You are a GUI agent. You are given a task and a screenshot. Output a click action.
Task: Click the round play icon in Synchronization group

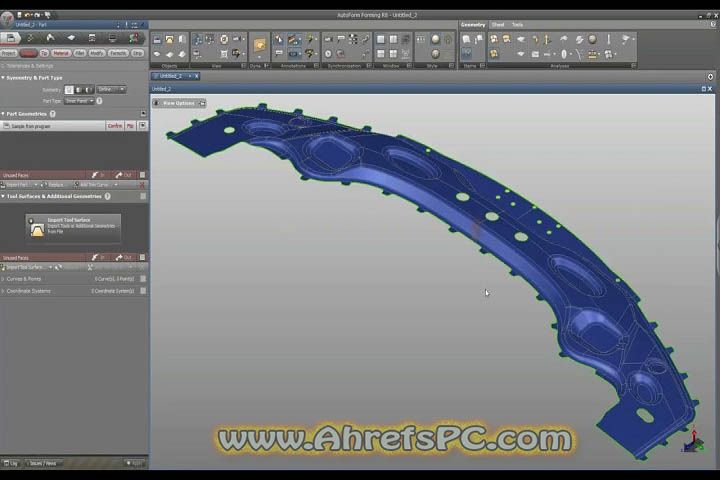tap(328, 54)
